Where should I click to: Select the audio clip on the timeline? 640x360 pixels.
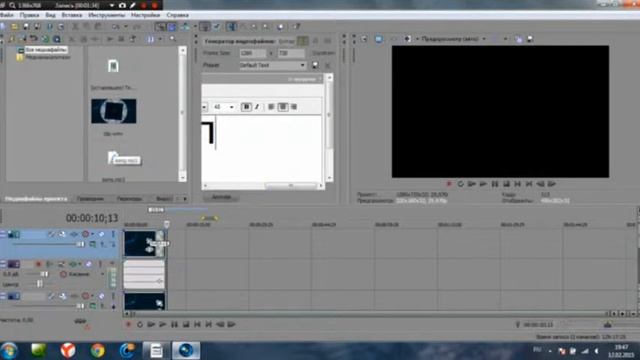pyautogui.click(x=144, y=275)
